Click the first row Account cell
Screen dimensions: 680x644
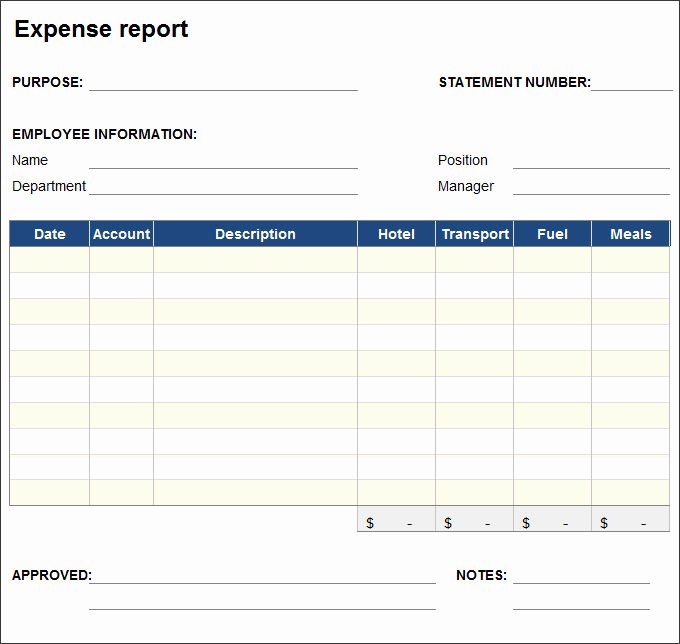pos(121,260)
